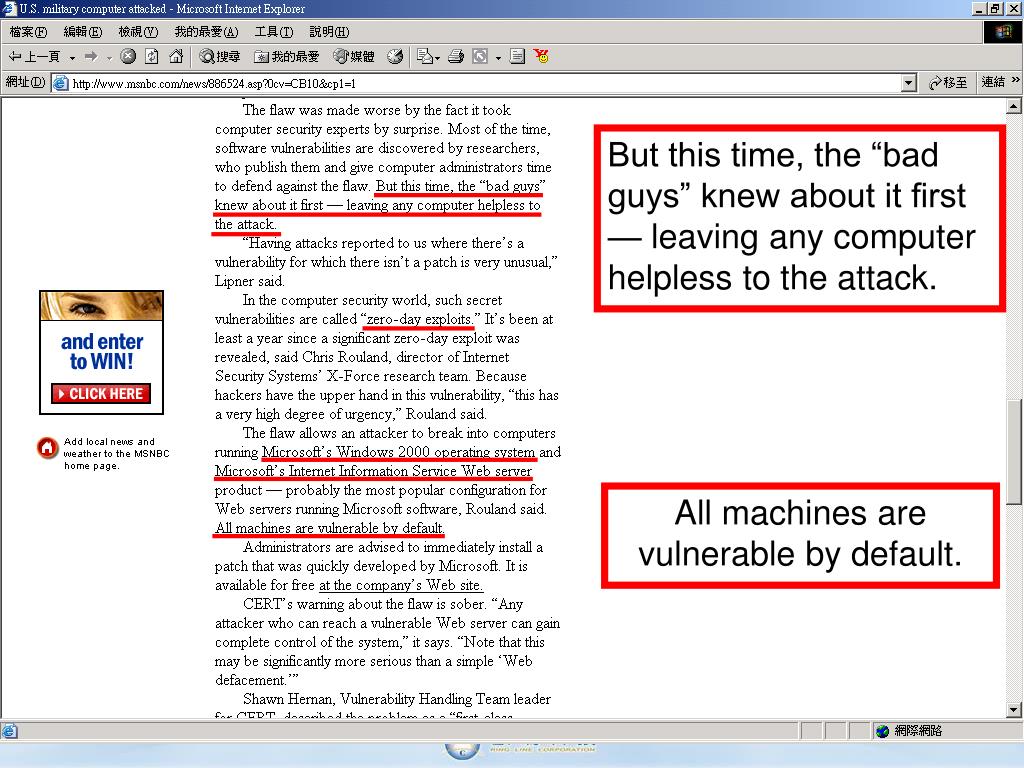Image resolution: width=1024 pixels, height=768 pixels.
Task: Click the red home icon for local news
Action: click(48, 448)
